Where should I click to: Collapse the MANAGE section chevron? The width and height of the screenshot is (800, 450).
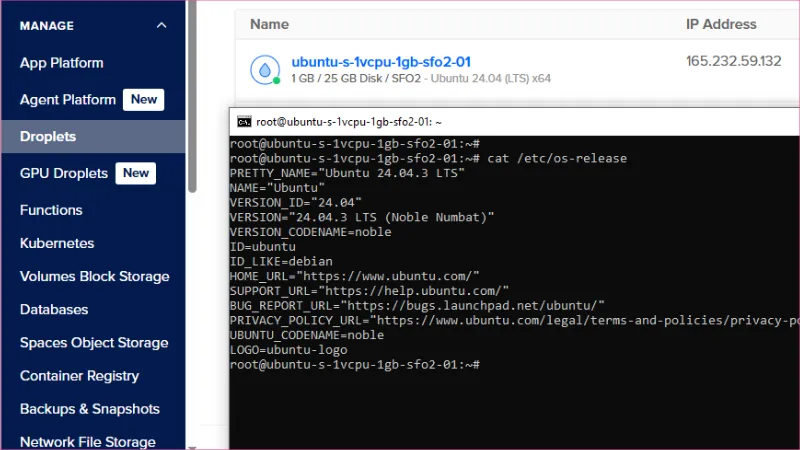(x=161, y=26)
